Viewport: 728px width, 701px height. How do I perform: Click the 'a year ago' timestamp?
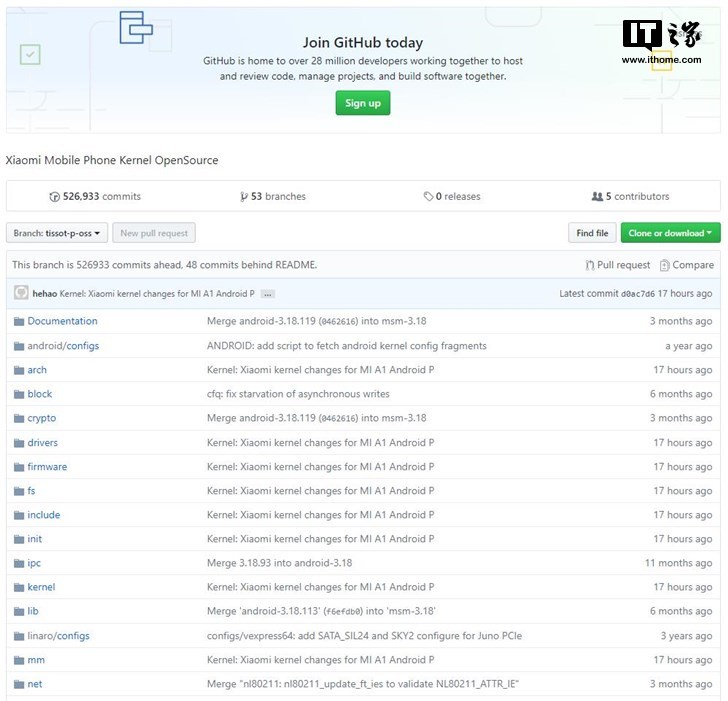click(689, 346)
